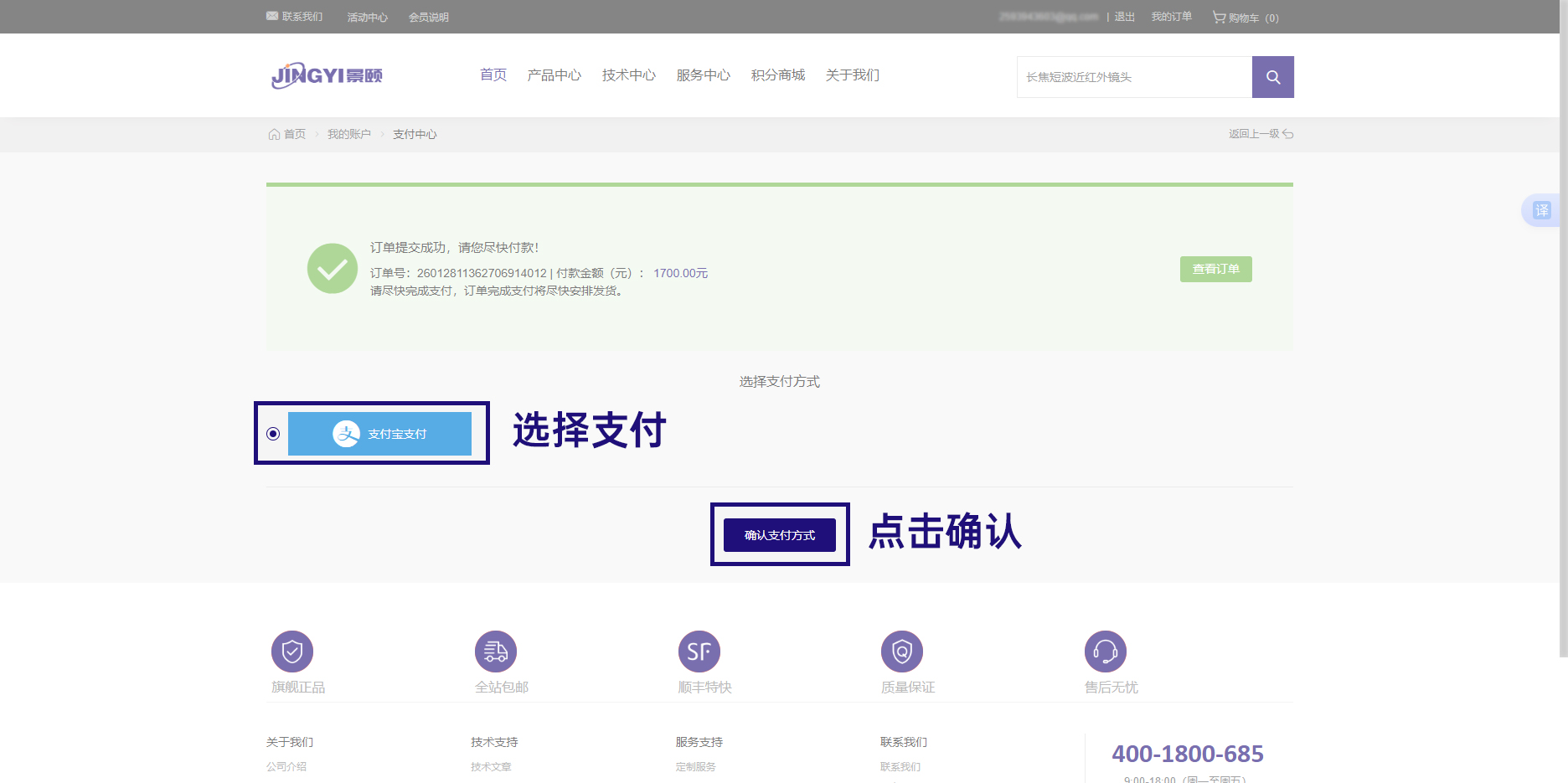Viewport: 1568px width, 783px height.
Task: Click the purple search magnifier icon
Action: click(x=1272, y=77)
